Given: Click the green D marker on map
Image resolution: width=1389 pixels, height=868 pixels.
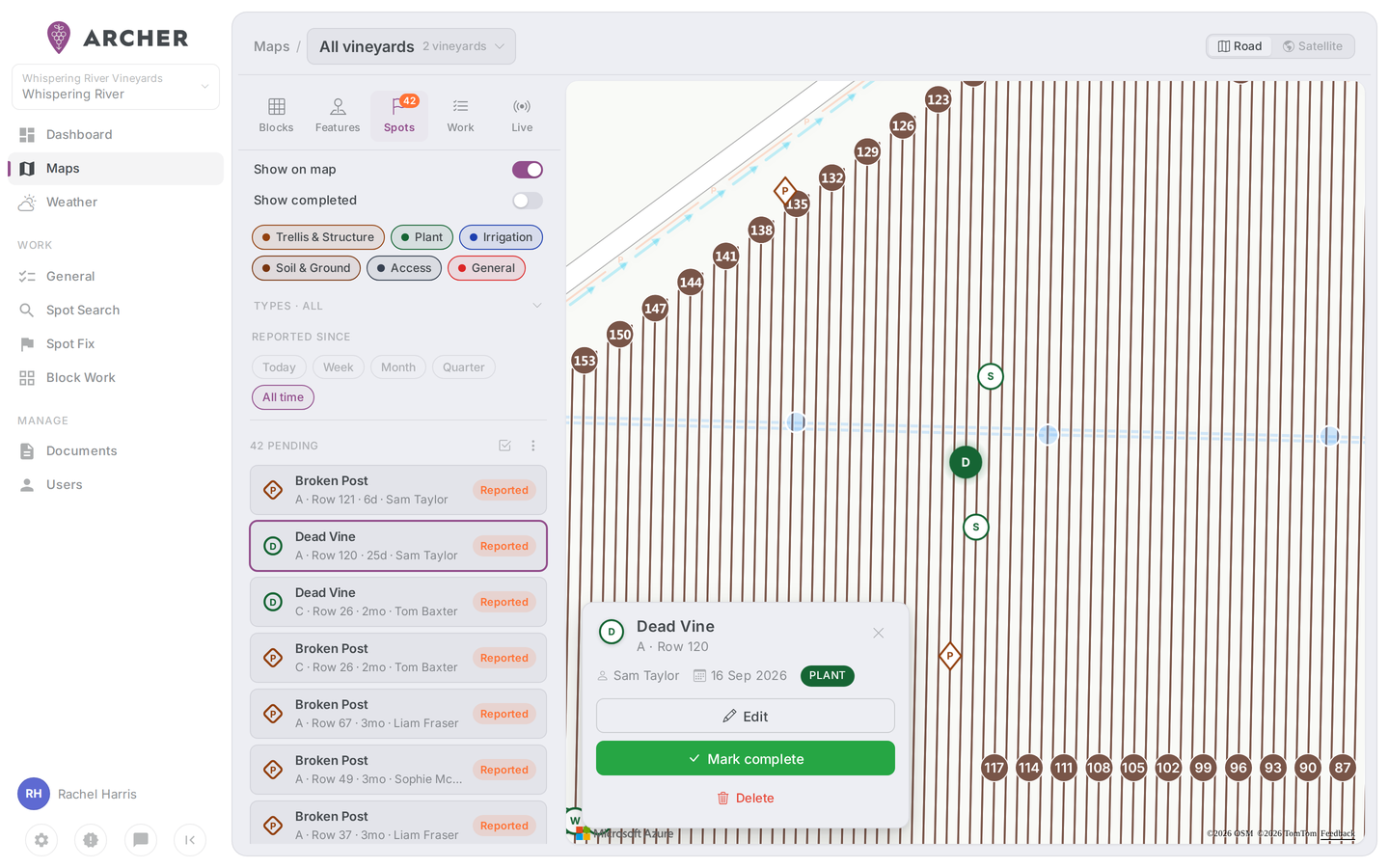Looking at the screenshot, I should 966,463.
